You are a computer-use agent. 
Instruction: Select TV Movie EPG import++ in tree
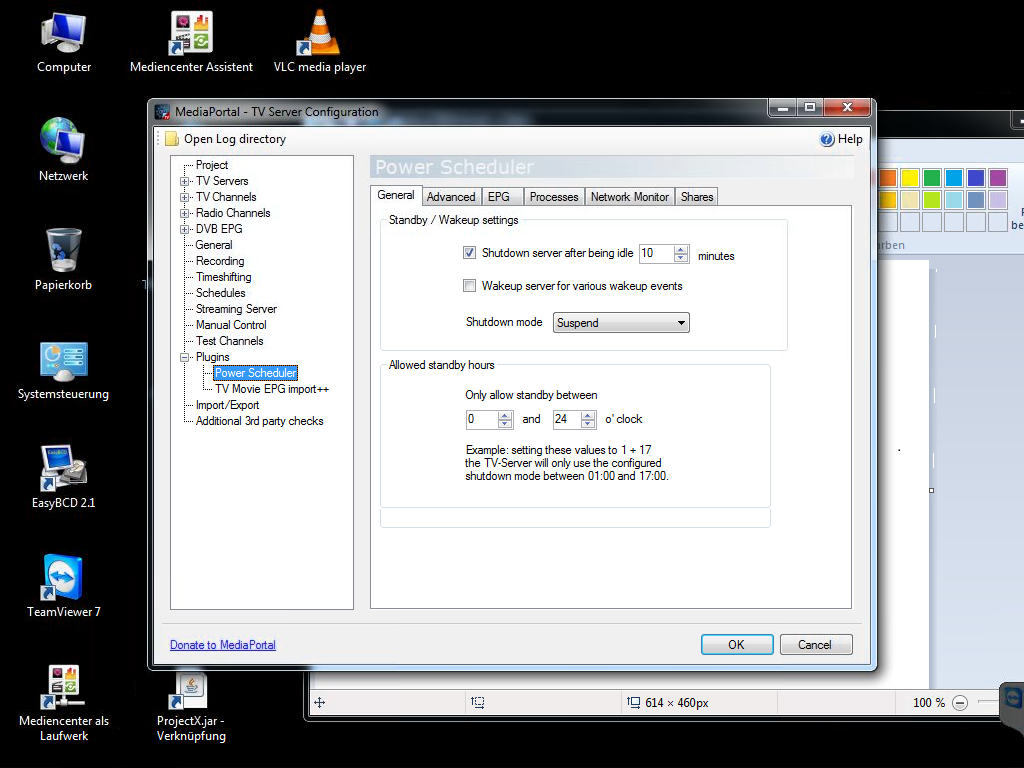click(x=272, y=389)
